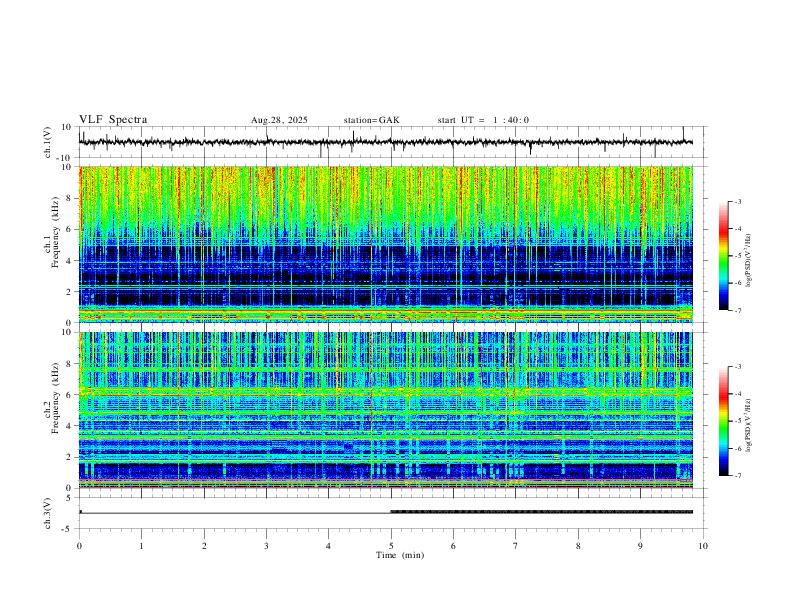Click the ch.1 color scale bar

(723, 256)
